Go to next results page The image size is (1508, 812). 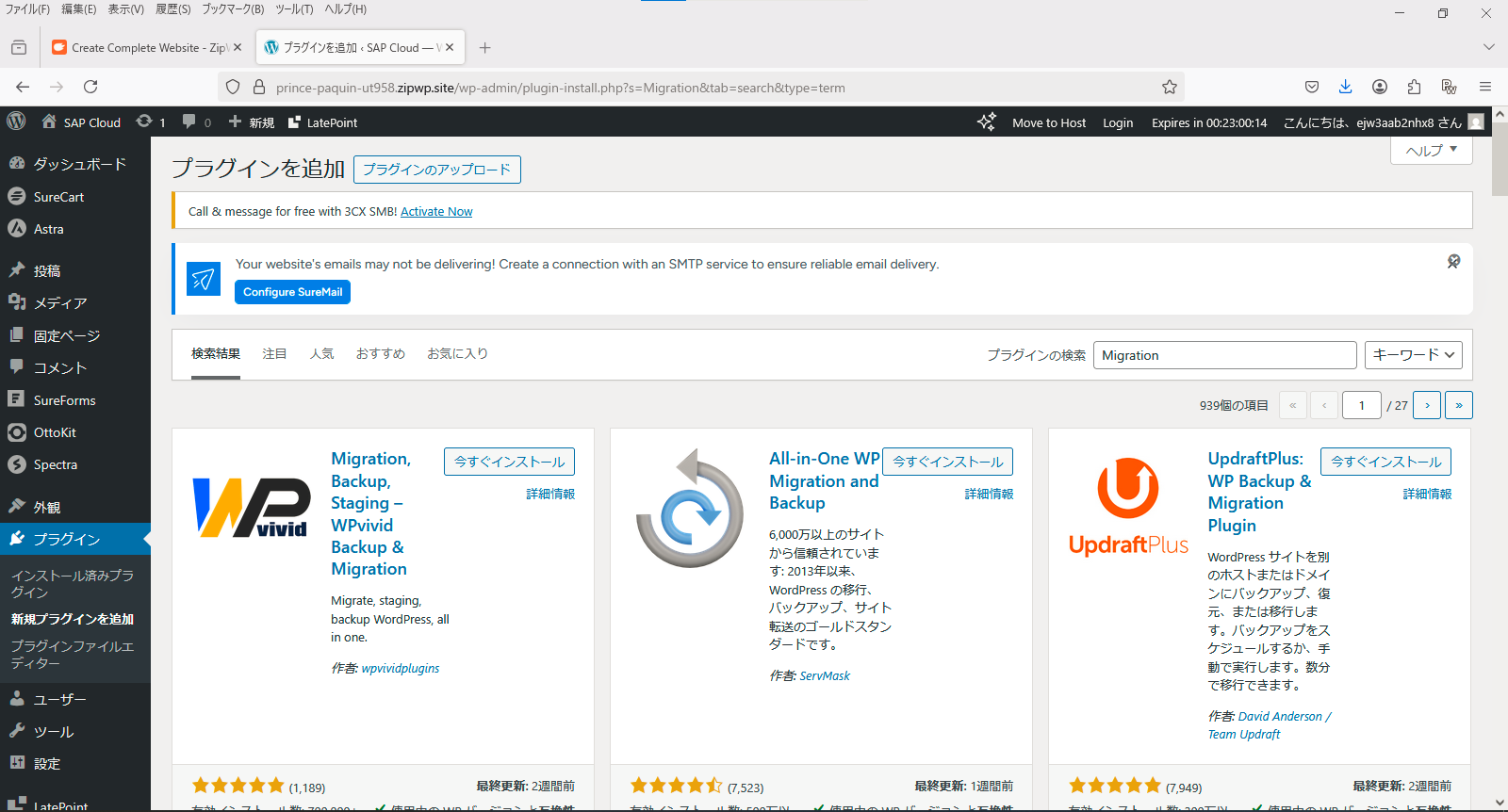pos(1427,405)
